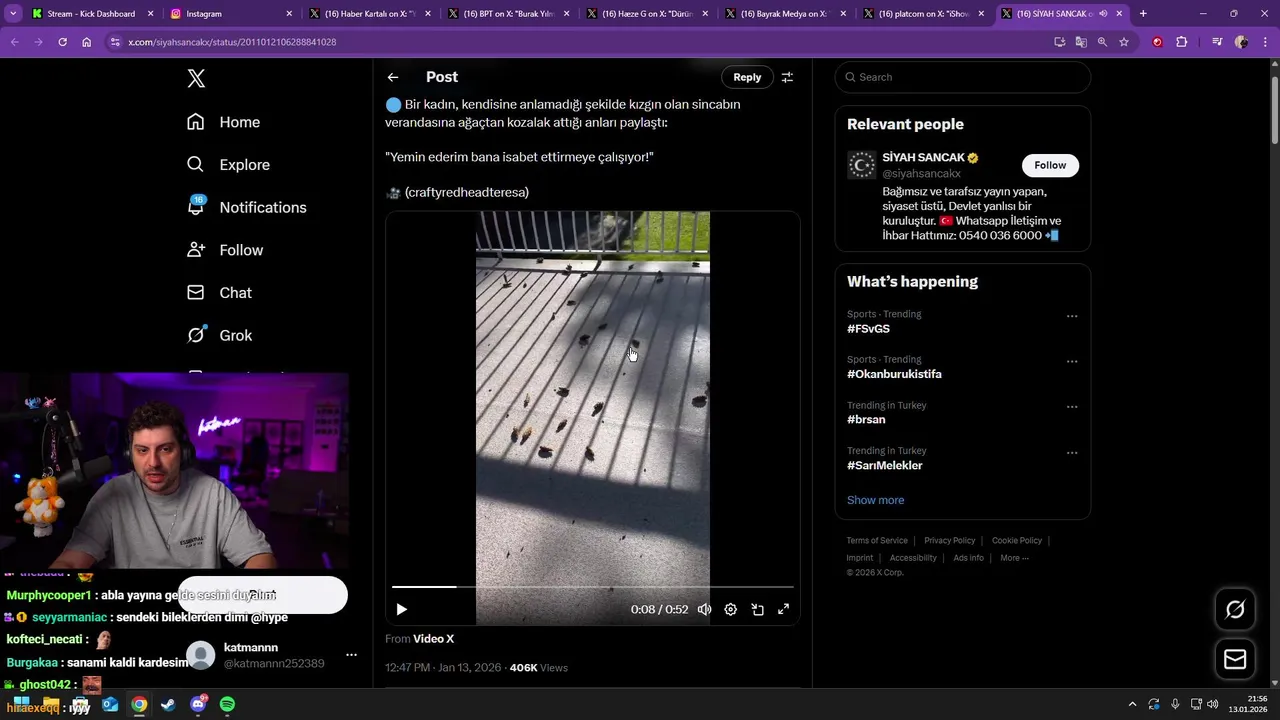The image size is (1280, 720).
Task: Open Spotify from the taskbar
Action: [227, 705]
